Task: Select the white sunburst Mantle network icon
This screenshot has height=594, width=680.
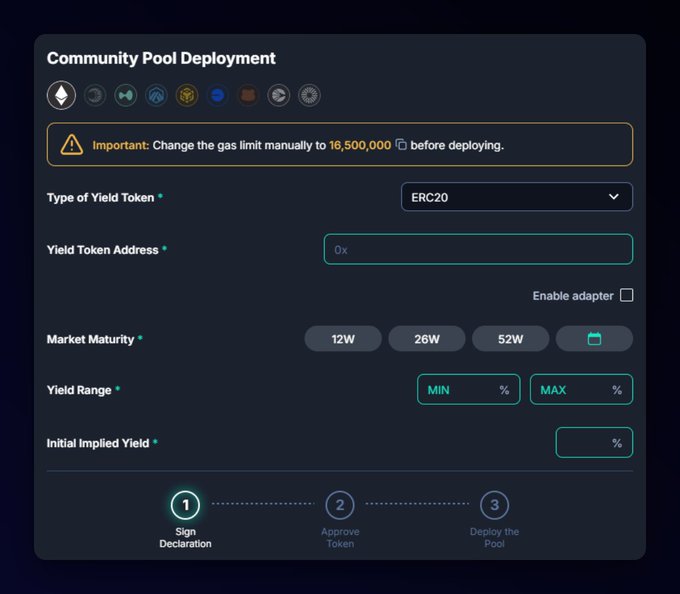Action: coord(309,96)
